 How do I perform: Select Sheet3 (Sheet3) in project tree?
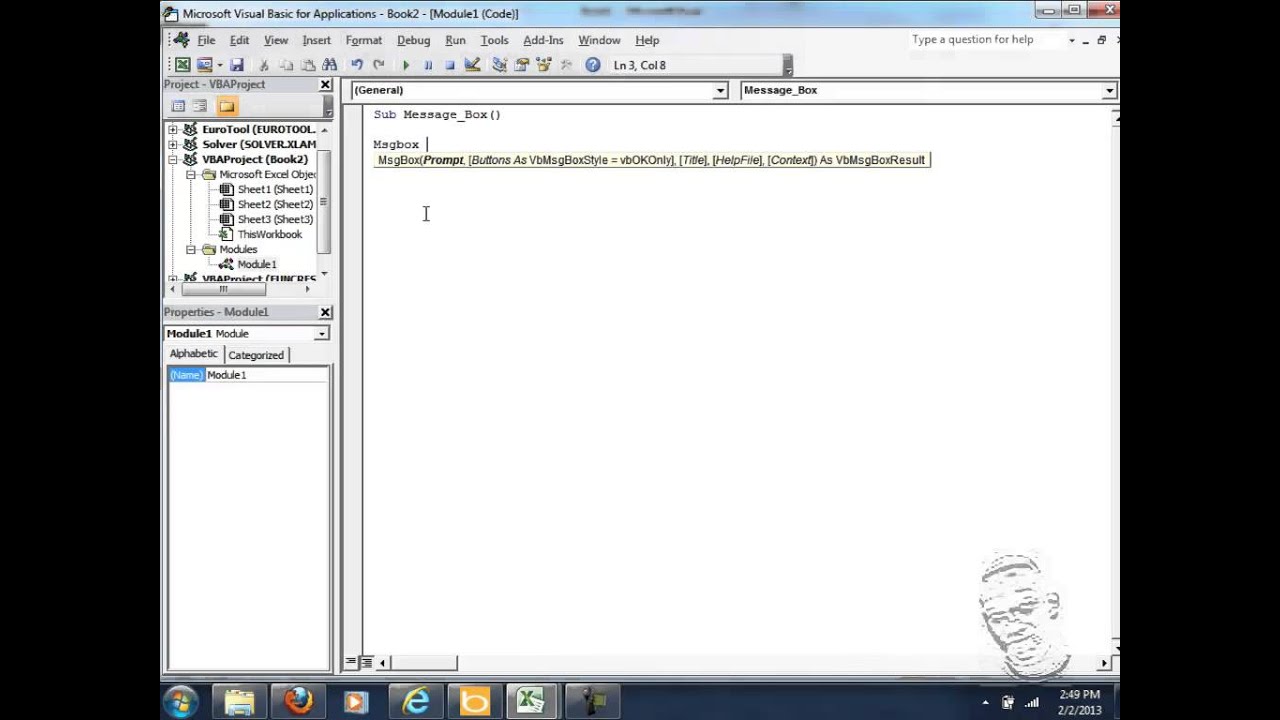click(x=275, y=219)
